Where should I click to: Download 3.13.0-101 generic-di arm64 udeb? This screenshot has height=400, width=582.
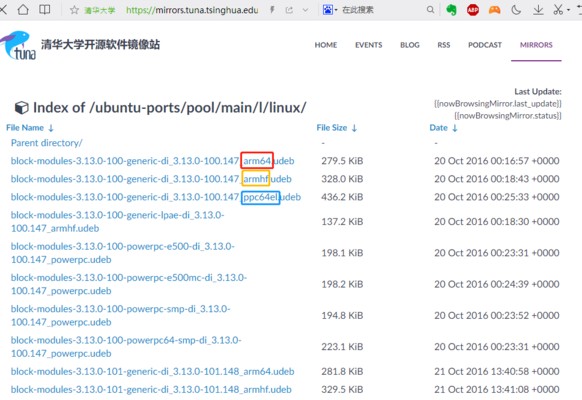[x=153, y=371]
